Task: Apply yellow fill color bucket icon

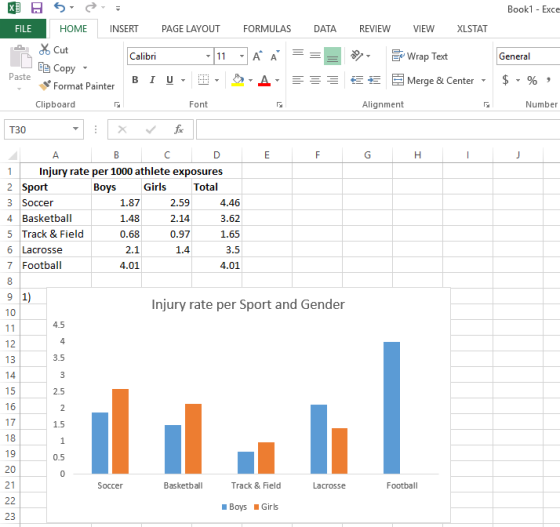Action: (x=238, y=80)
